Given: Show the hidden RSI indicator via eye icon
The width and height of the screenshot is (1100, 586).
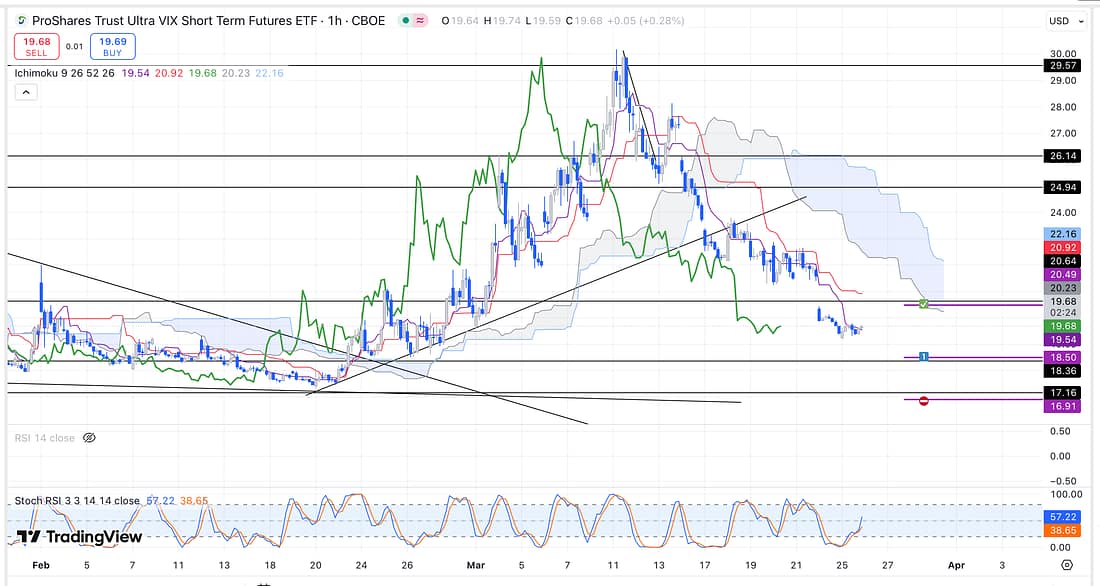Looking at the screenshot, I should pos(89,438).
